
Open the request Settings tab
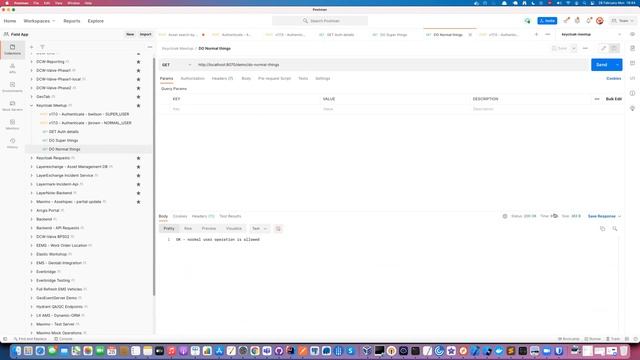click(322, 78)
